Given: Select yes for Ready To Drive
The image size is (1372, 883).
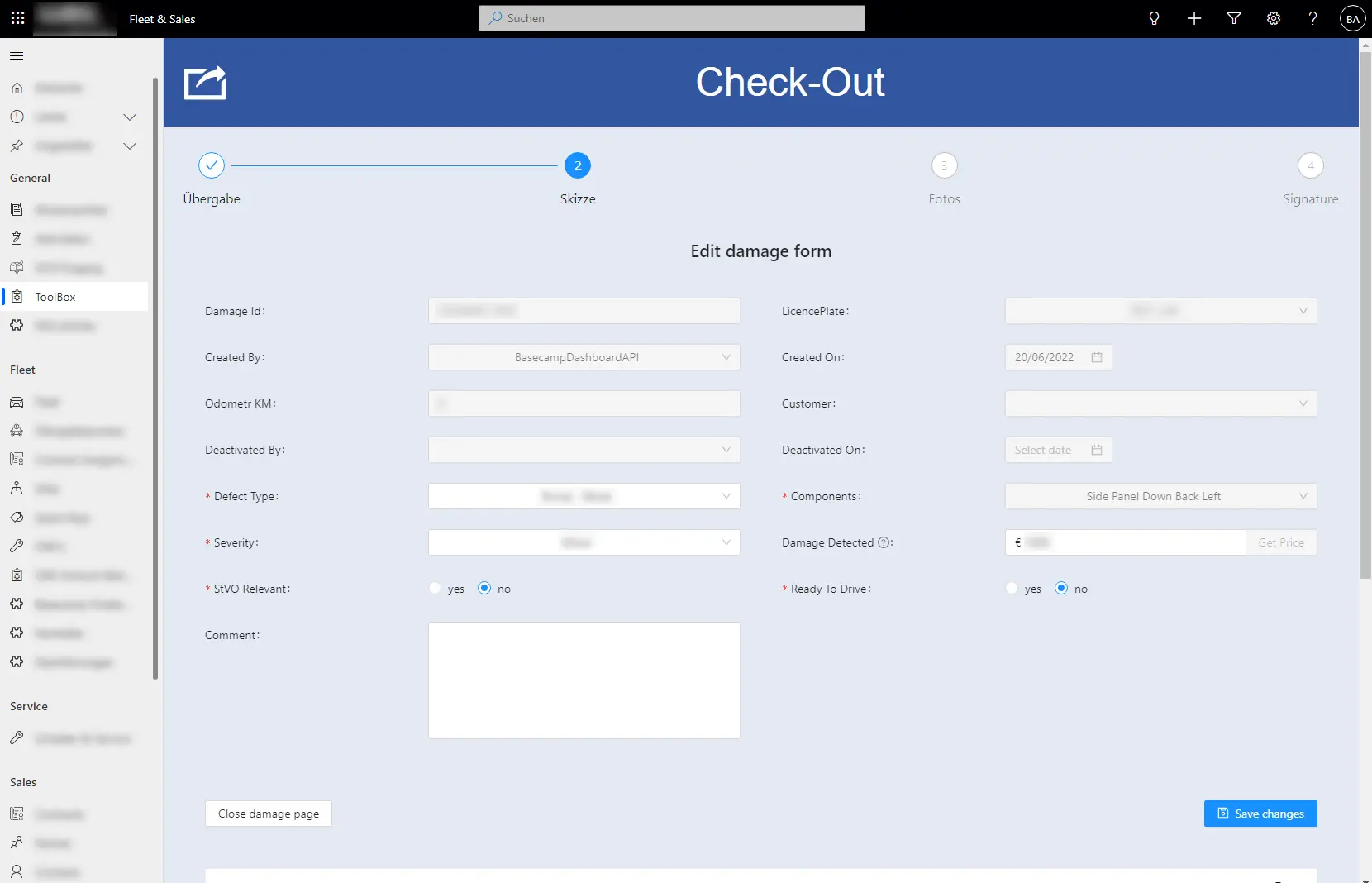Looking at the screenshot, I should 1012,589.
